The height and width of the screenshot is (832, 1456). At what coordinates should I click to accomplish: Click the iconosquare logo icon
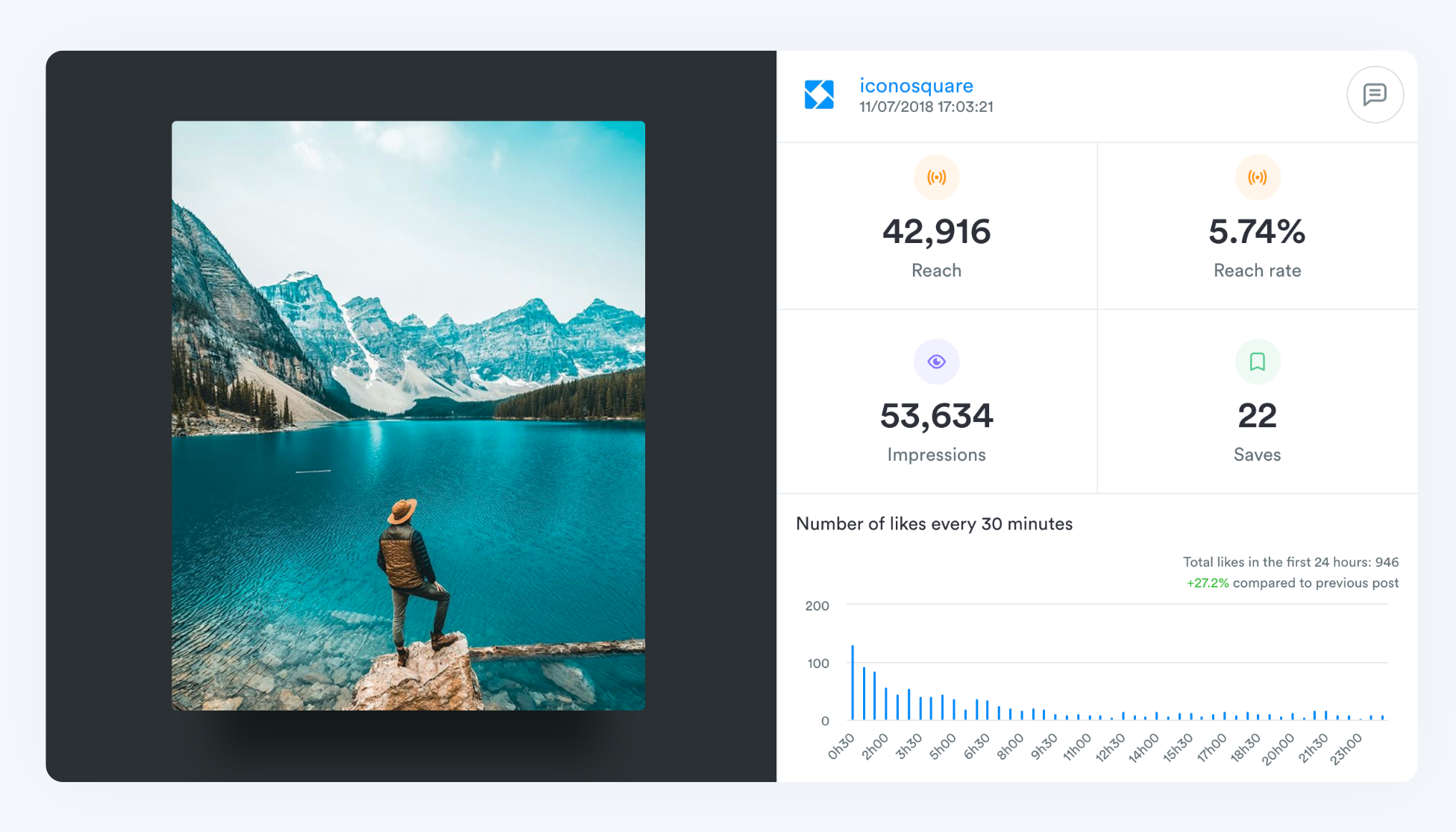(x=819, y=92)
